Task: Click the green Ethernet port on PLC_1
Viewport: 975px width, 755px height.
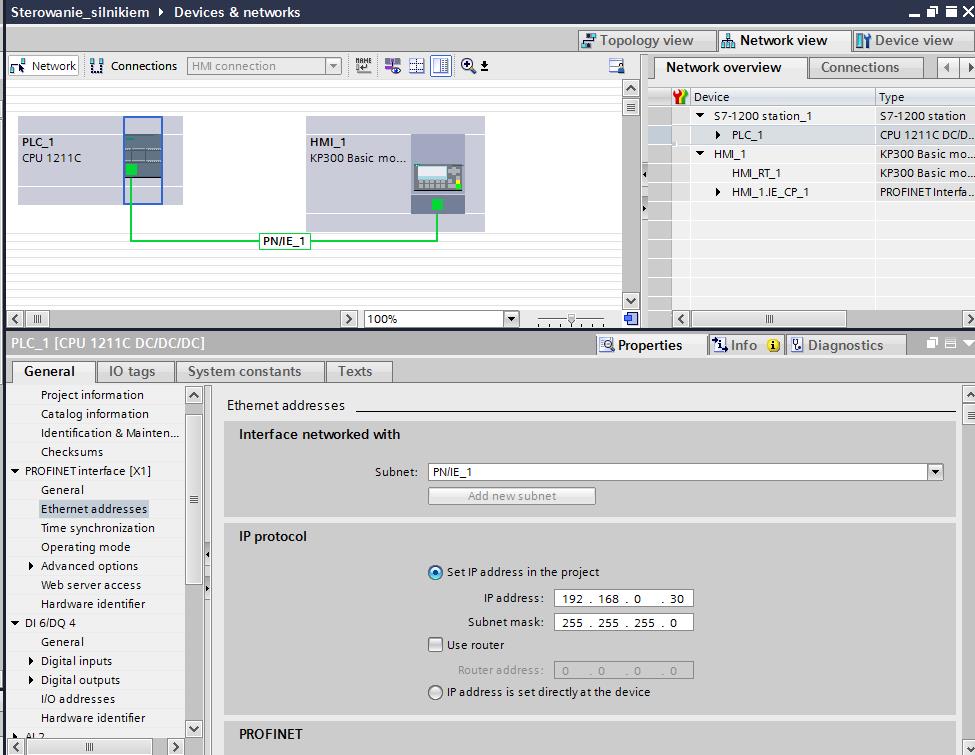Action: pos(131,170)
